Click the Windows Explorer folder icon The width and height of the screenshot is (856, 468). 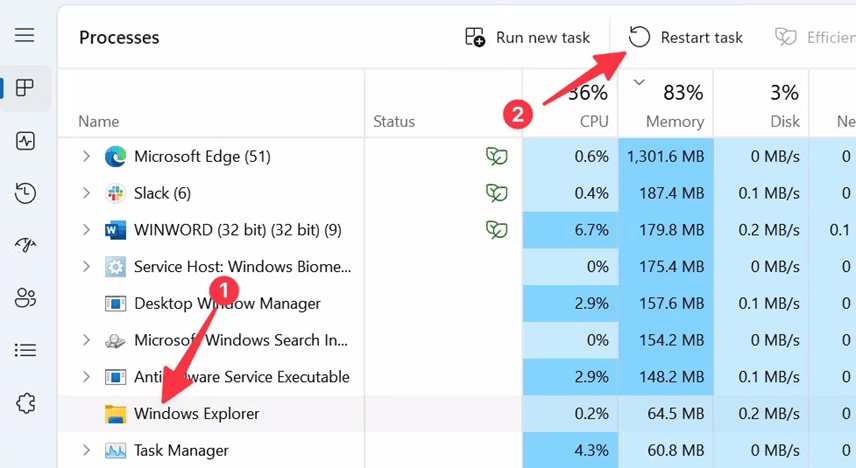click(115, 414)
